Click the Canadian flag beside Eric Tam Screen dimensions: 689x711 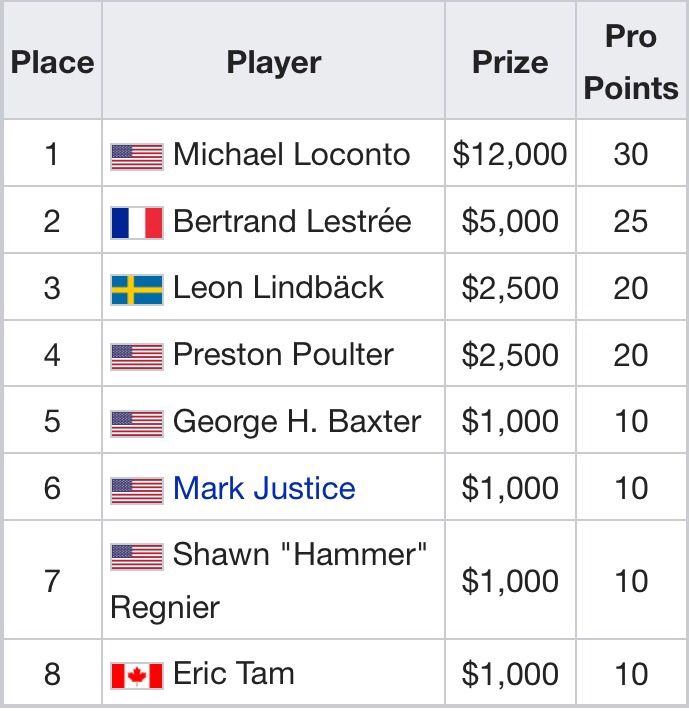[x=137, y=676]
